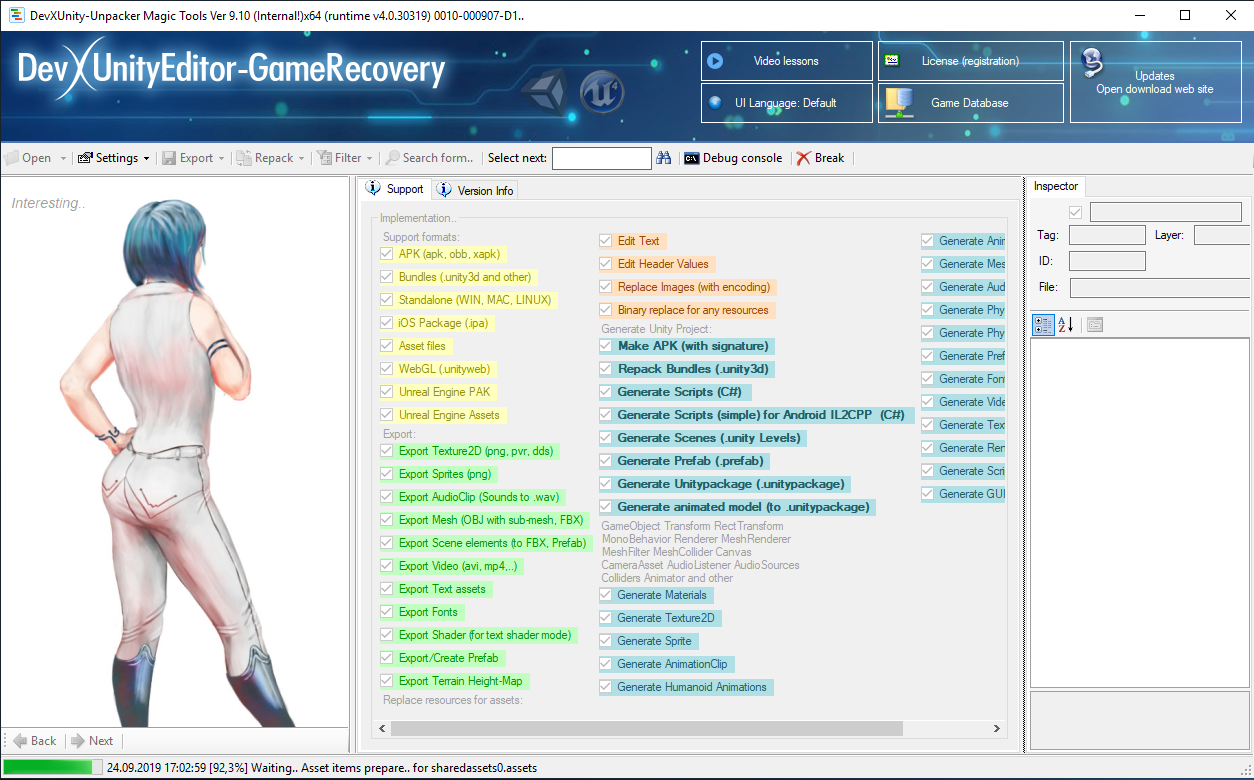Expand the Repack dropdown arrow
The width and height of the screenshot is (1254, 780).
(301, 158)
